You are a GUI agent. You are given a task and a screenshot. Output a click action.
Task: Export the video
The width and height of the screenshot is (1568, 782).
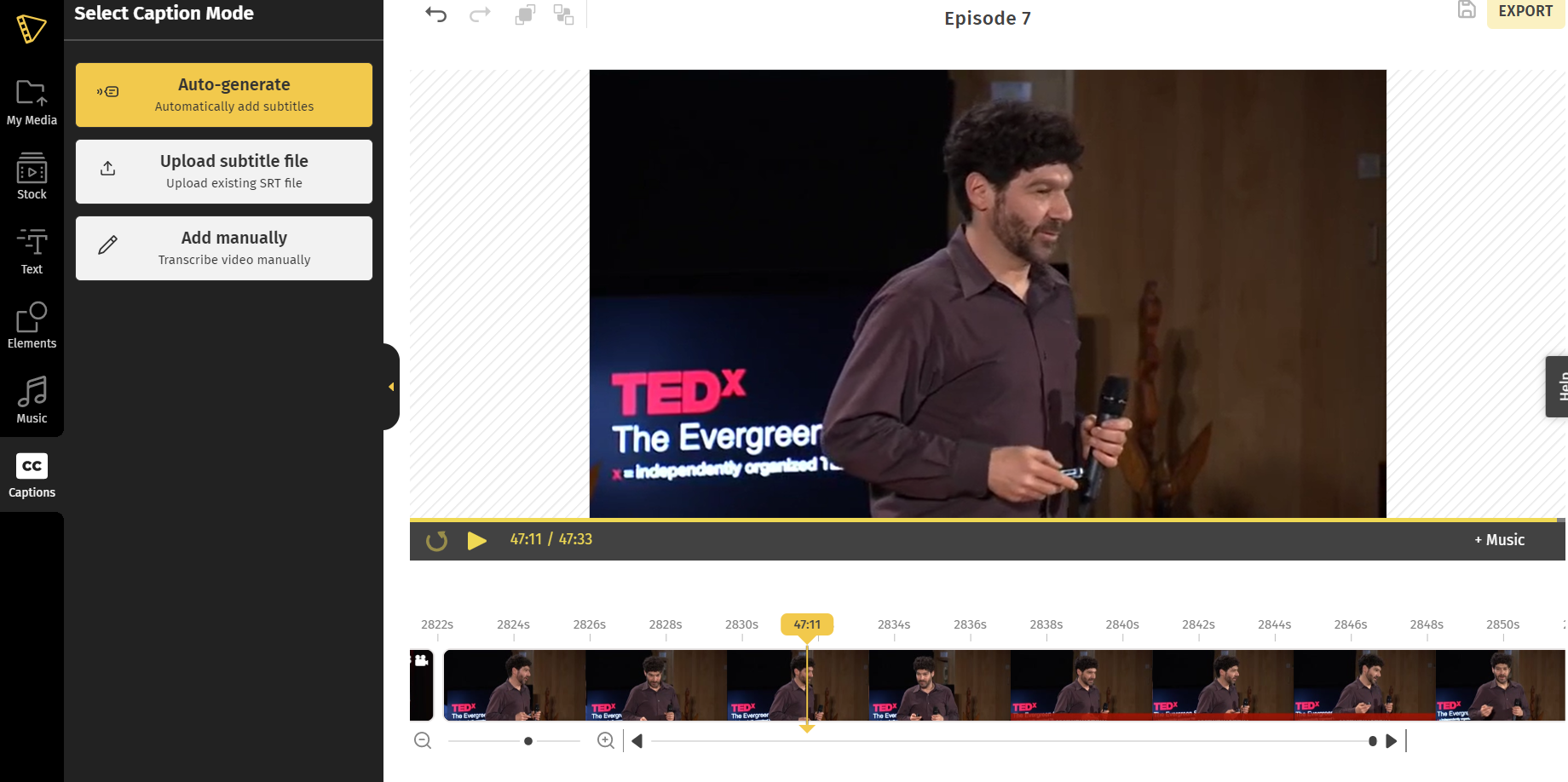1525,12
